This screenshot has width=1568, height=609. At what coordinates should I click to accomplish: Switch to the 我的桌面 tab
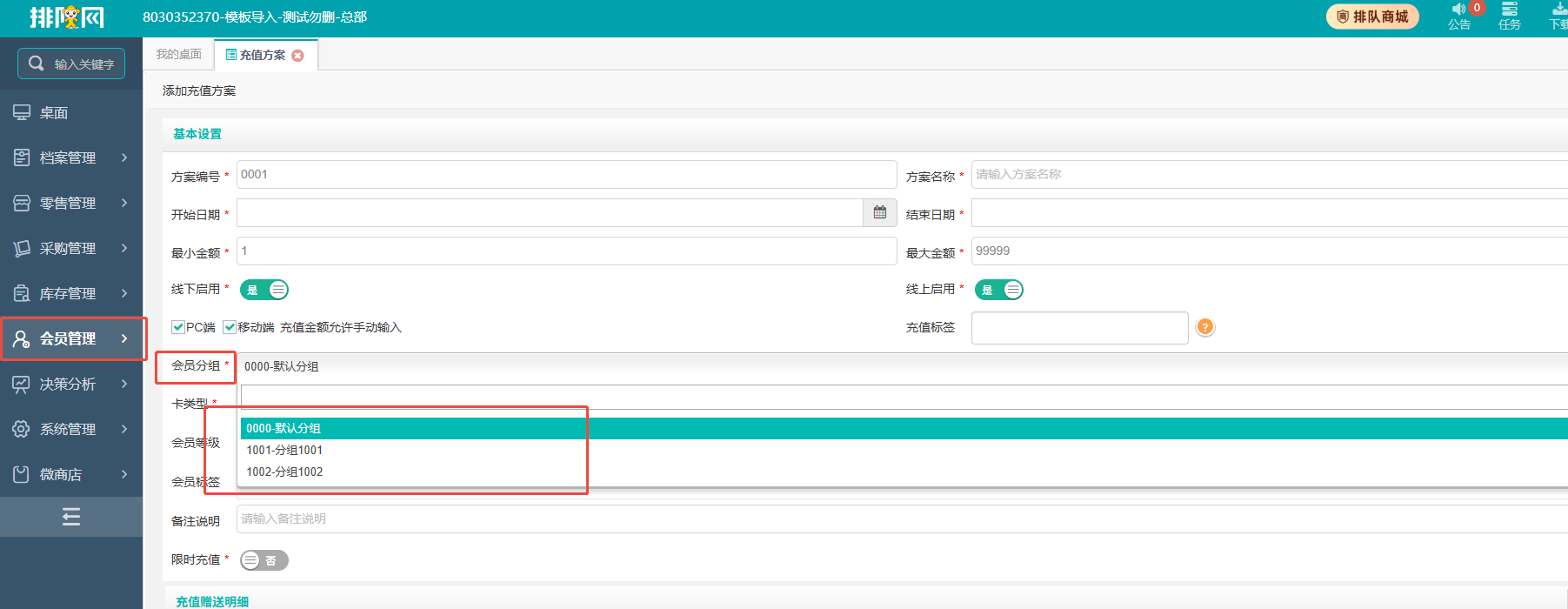[x=178, y=54]
